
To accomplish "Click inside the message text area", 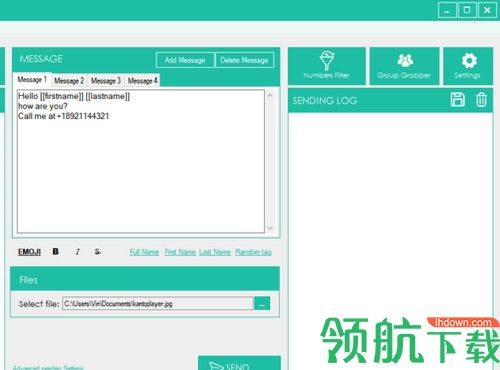I will (141, 161).
